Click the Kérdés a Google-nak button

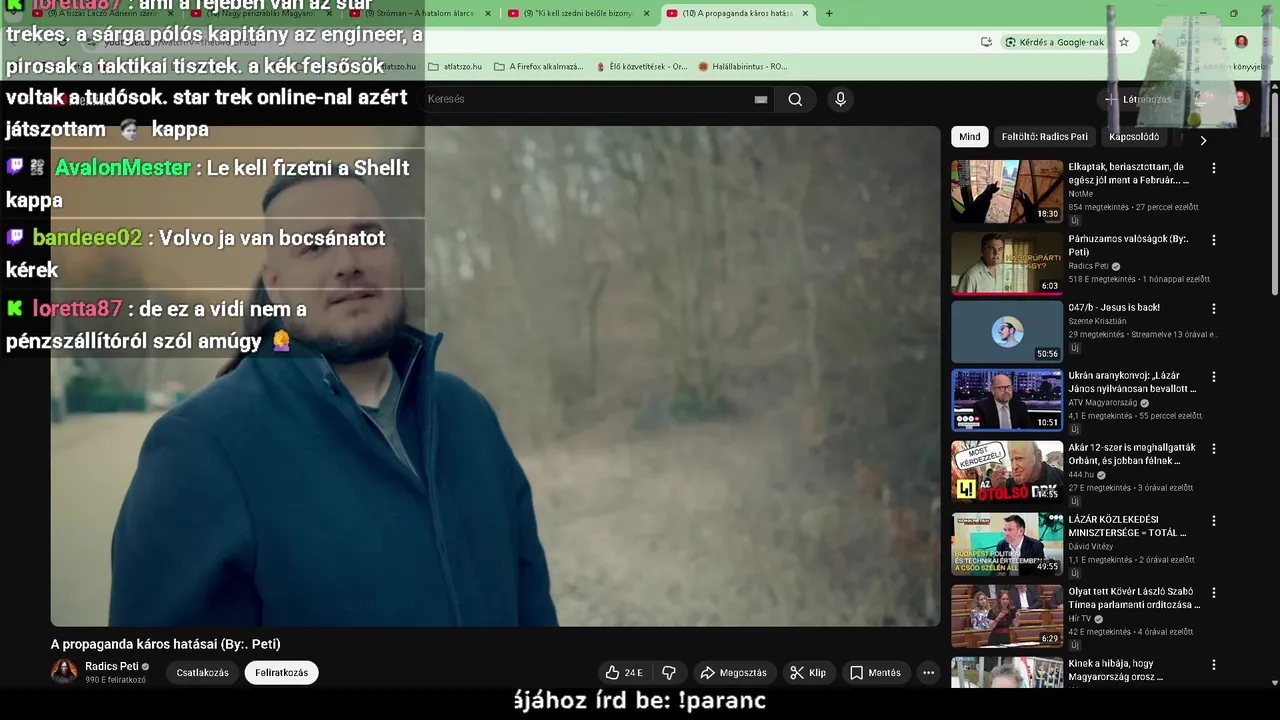(x=1055, y=42)
